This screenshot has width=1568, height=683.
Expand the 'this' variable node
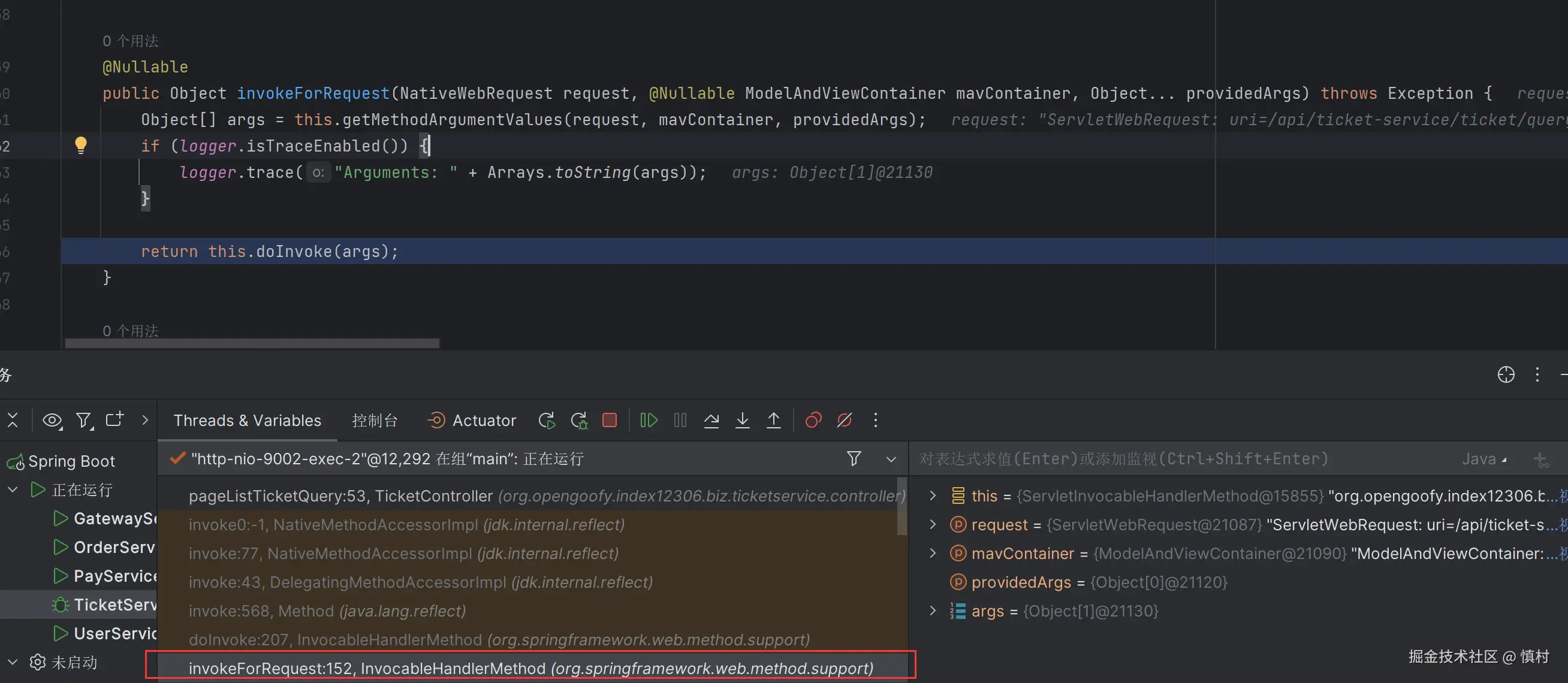tap(932, 495)
